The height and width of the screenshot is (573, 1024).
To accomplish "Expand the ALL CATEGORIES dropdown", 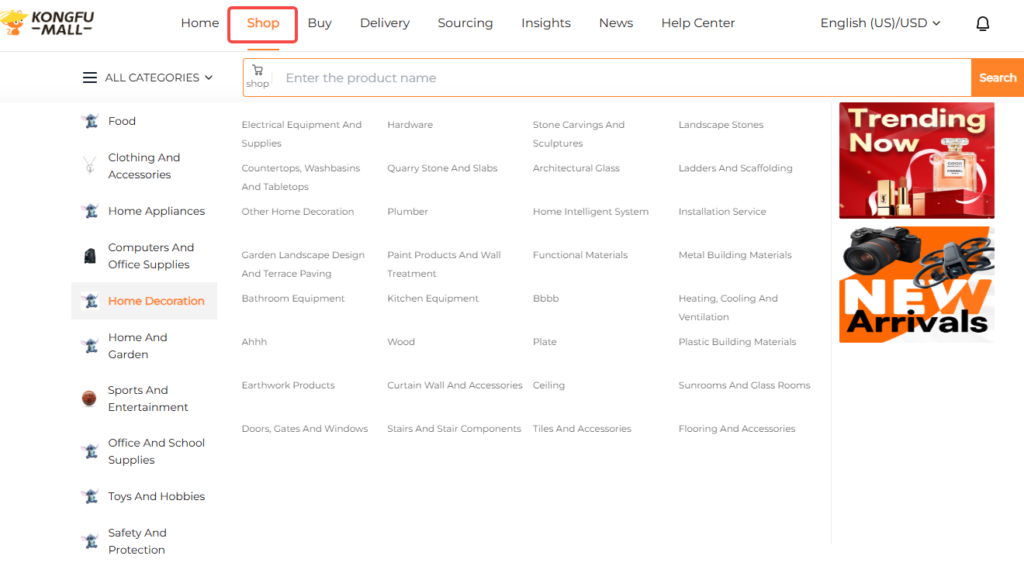I will click(x=148, y=78).
